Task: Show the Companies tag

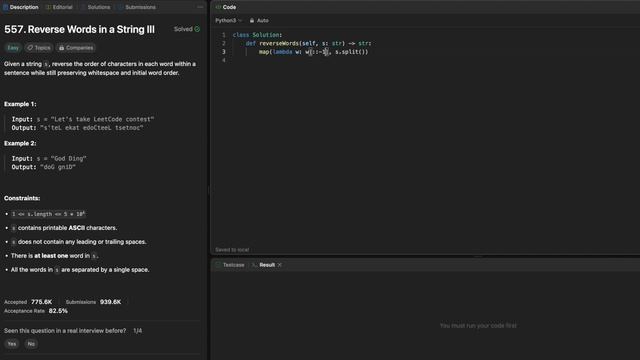Action: click(76, 48)
